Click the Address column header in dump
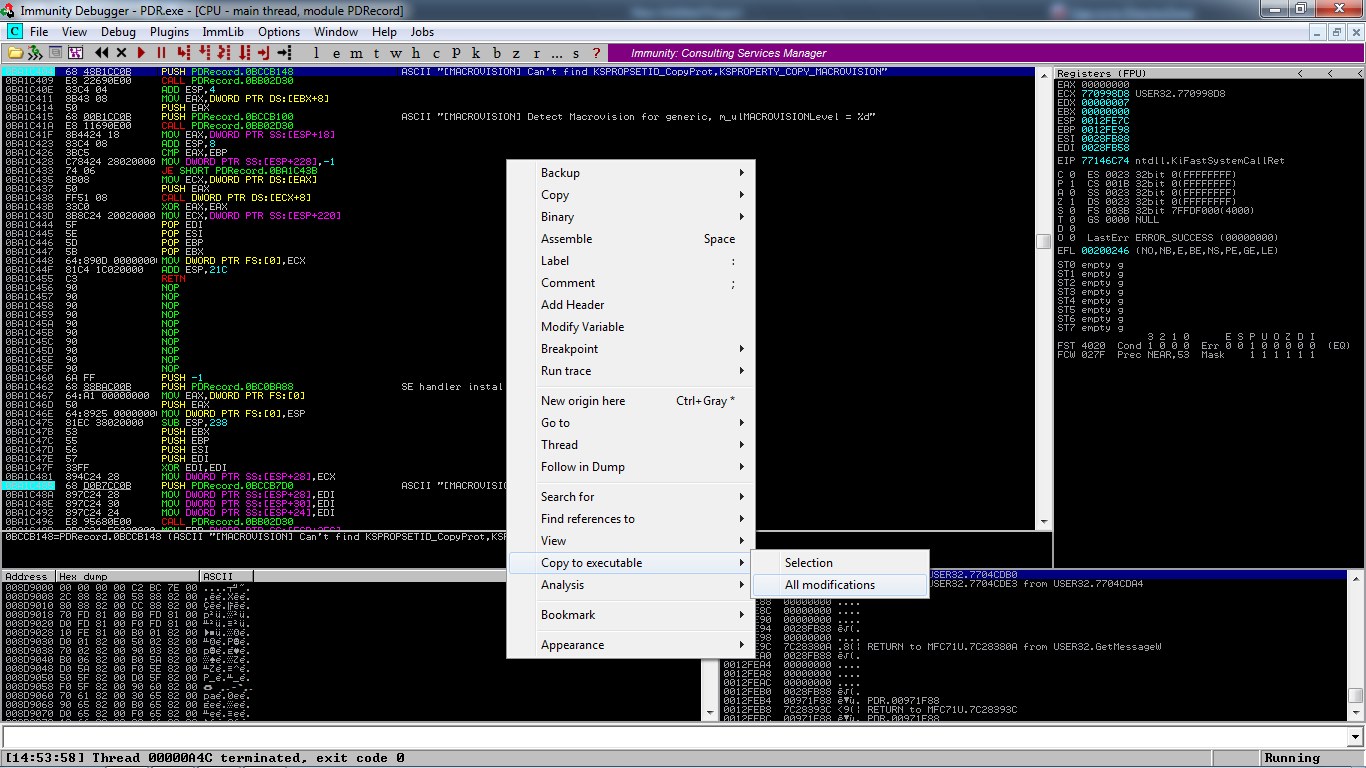1366x768 pixels. (28, 577)
